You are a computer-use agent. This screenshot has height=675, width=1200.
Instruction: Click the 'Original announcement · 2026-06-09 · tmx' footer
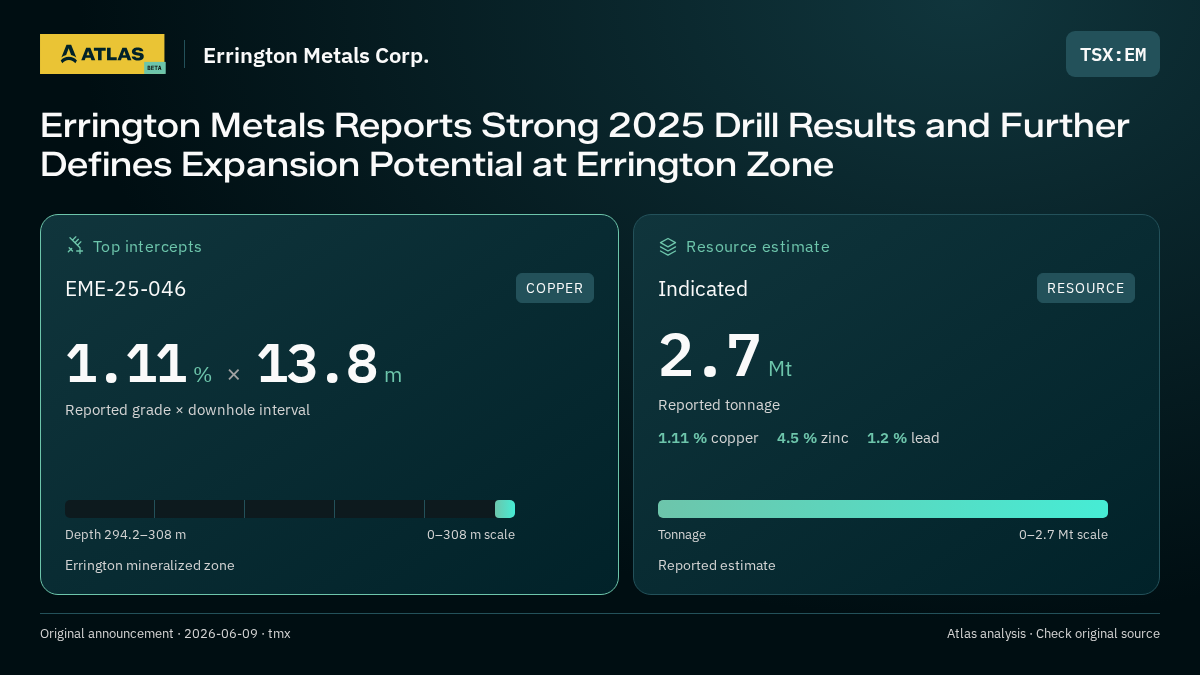pos(165,634)
